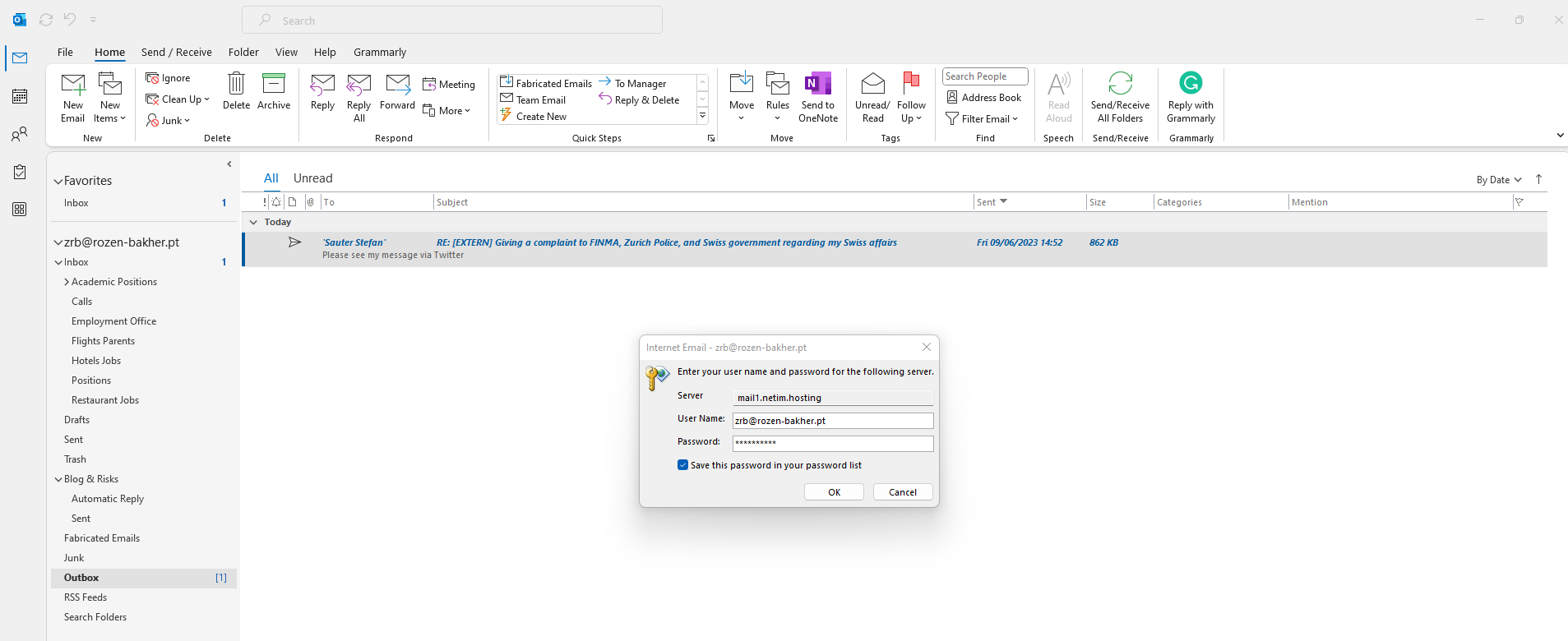Open the More respond options
The height and width of the screenshot is (641, 1568).
pos(446,111)
